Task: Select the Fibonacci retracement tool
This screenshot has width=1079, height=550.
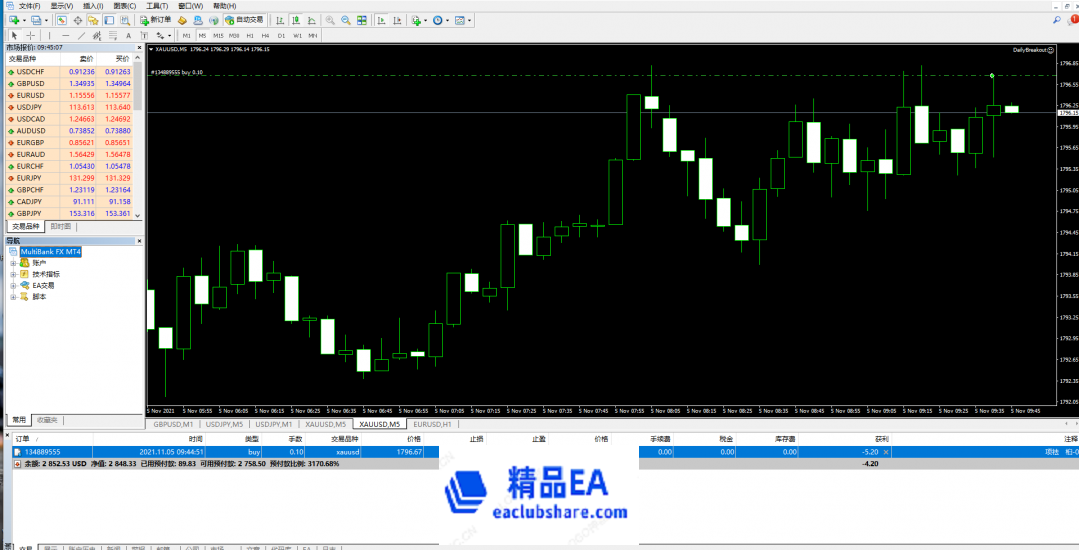Action: 113,35
